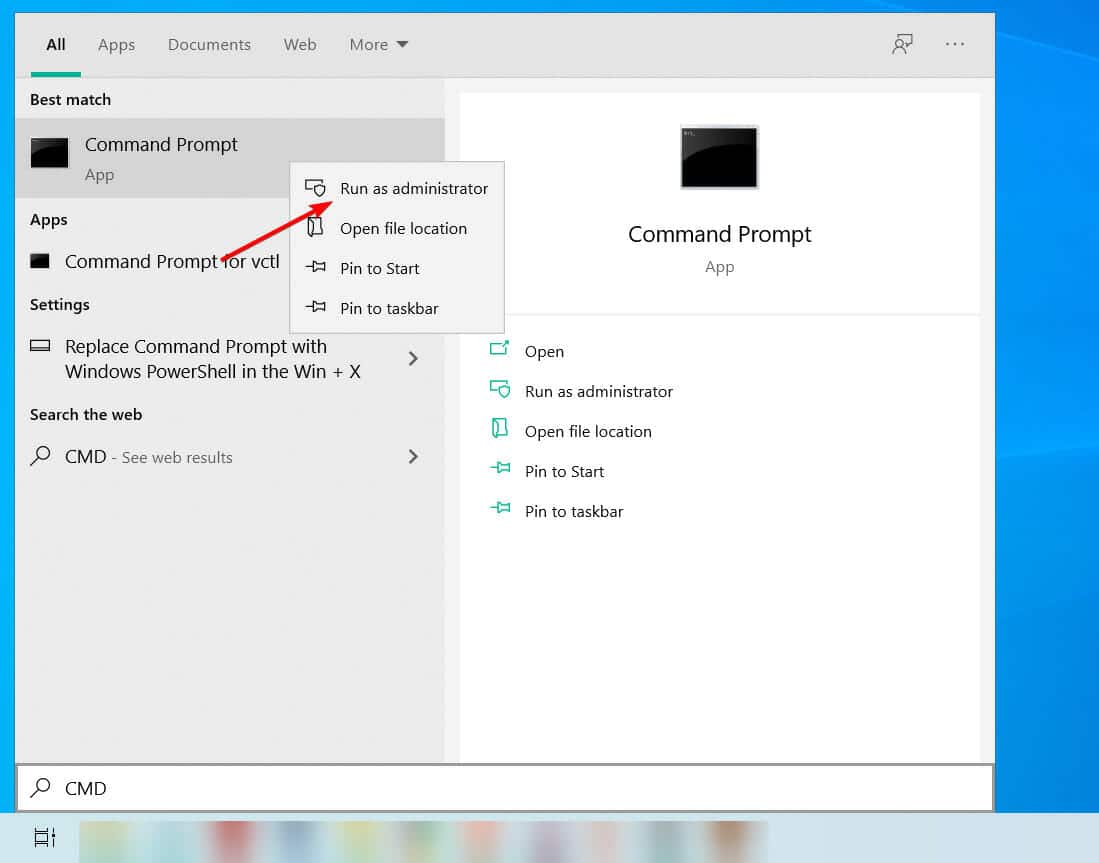Click the large Command Prompt preview icon
The image size is (1099, 863).
tap(719, 157)
